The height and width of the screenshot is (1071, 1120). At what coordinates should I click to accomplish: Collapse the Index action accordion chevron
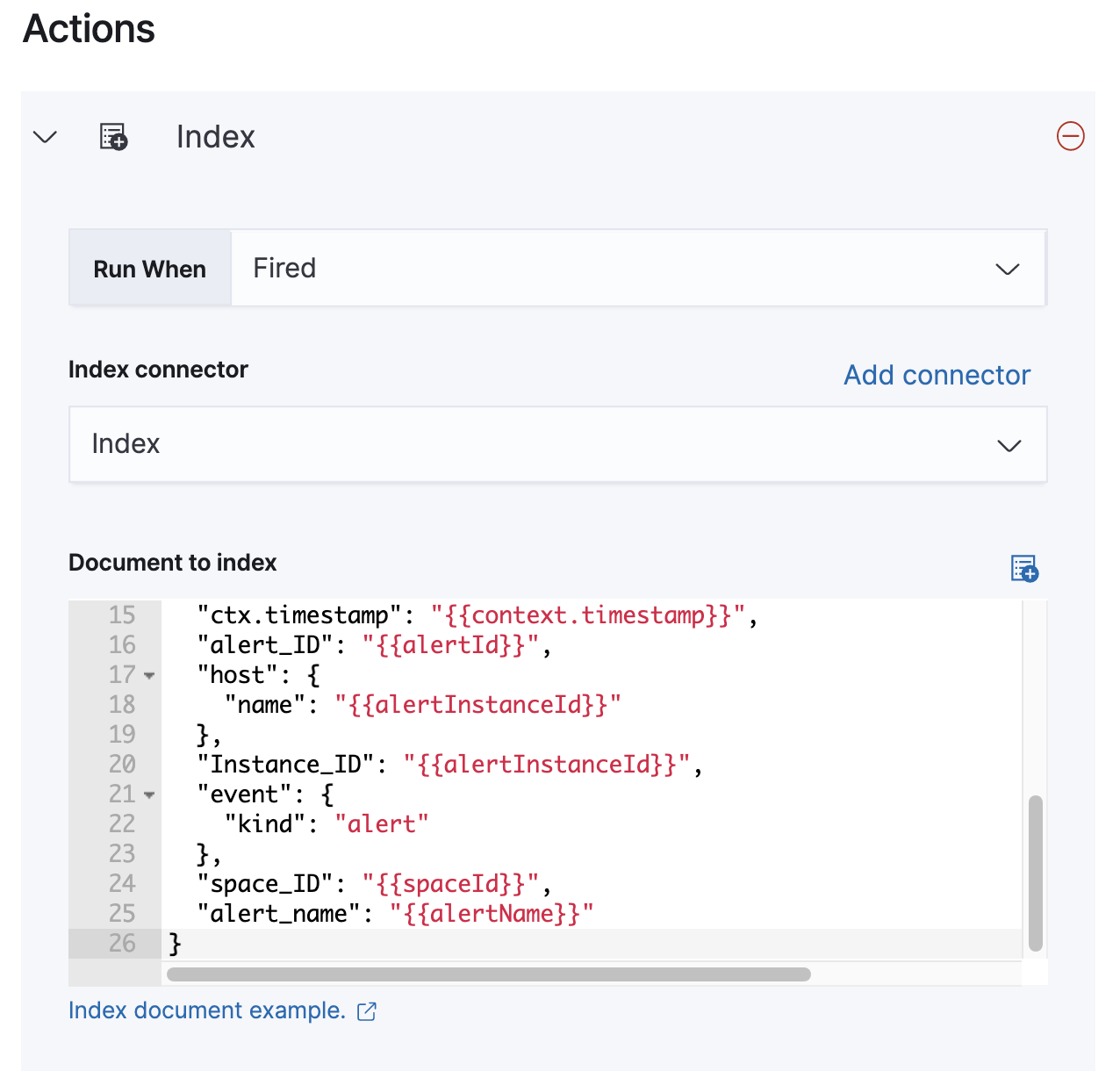click(x=45, y=137)
